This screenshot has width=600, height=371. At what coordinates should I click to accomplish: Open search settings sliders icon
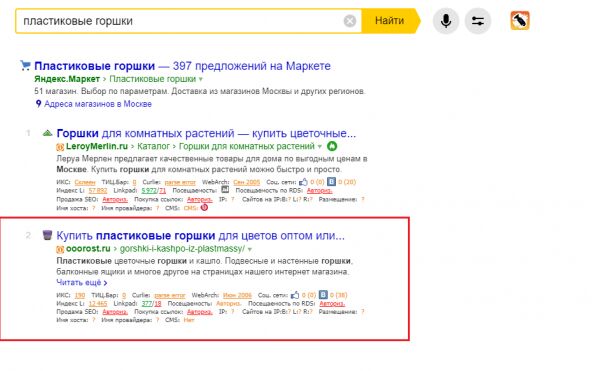tap(478, 21)
